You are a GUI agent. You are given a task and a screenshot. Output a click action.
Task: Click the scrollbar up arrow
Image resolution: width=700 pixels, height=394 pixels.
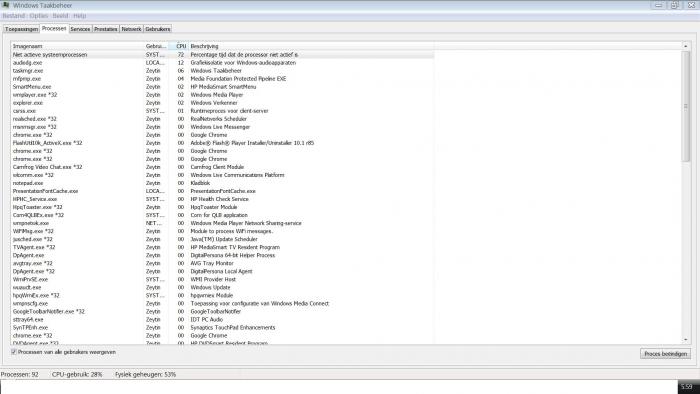point(686,46)
